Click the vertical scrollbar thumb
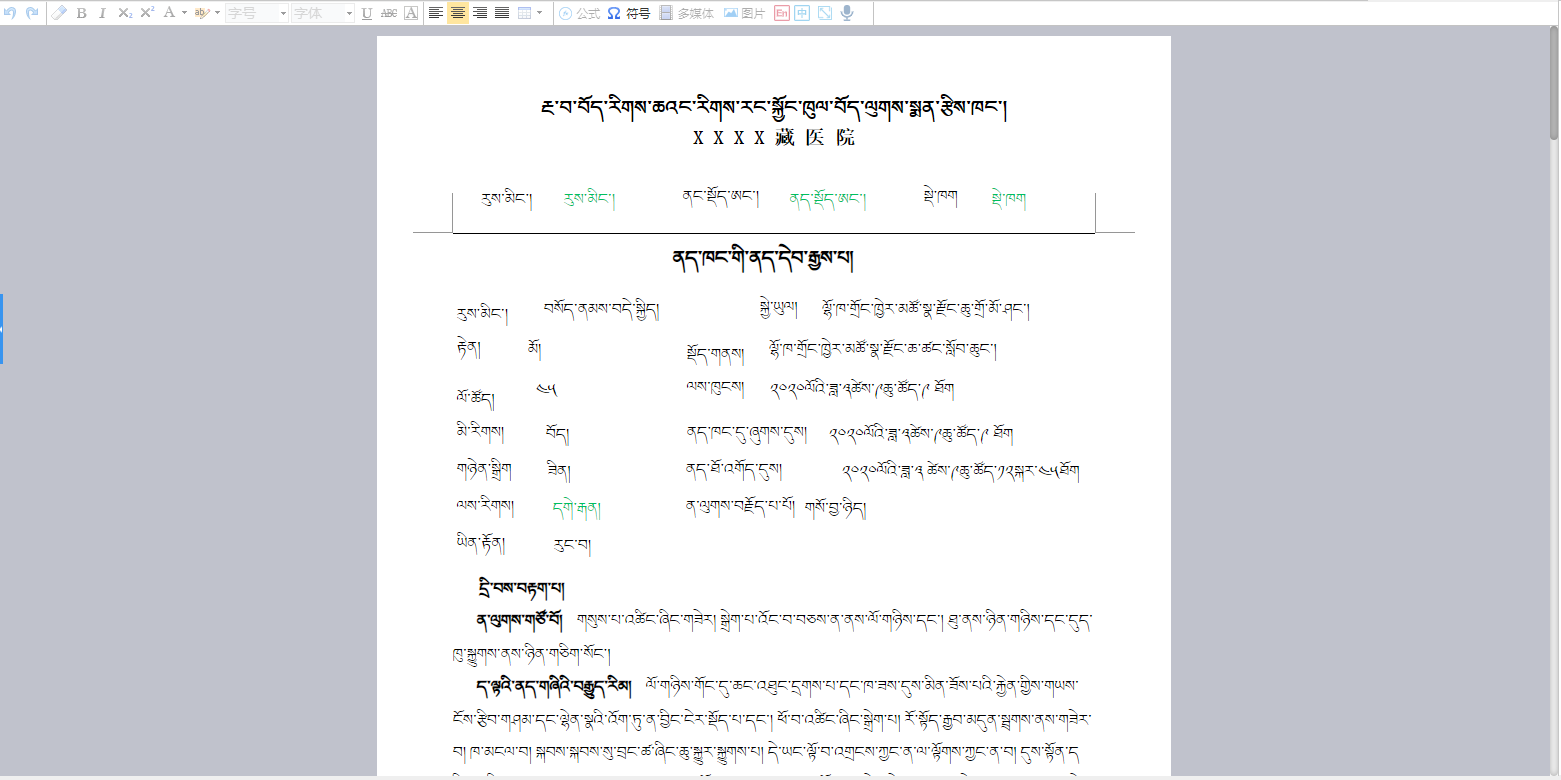 click(1553, 85)
